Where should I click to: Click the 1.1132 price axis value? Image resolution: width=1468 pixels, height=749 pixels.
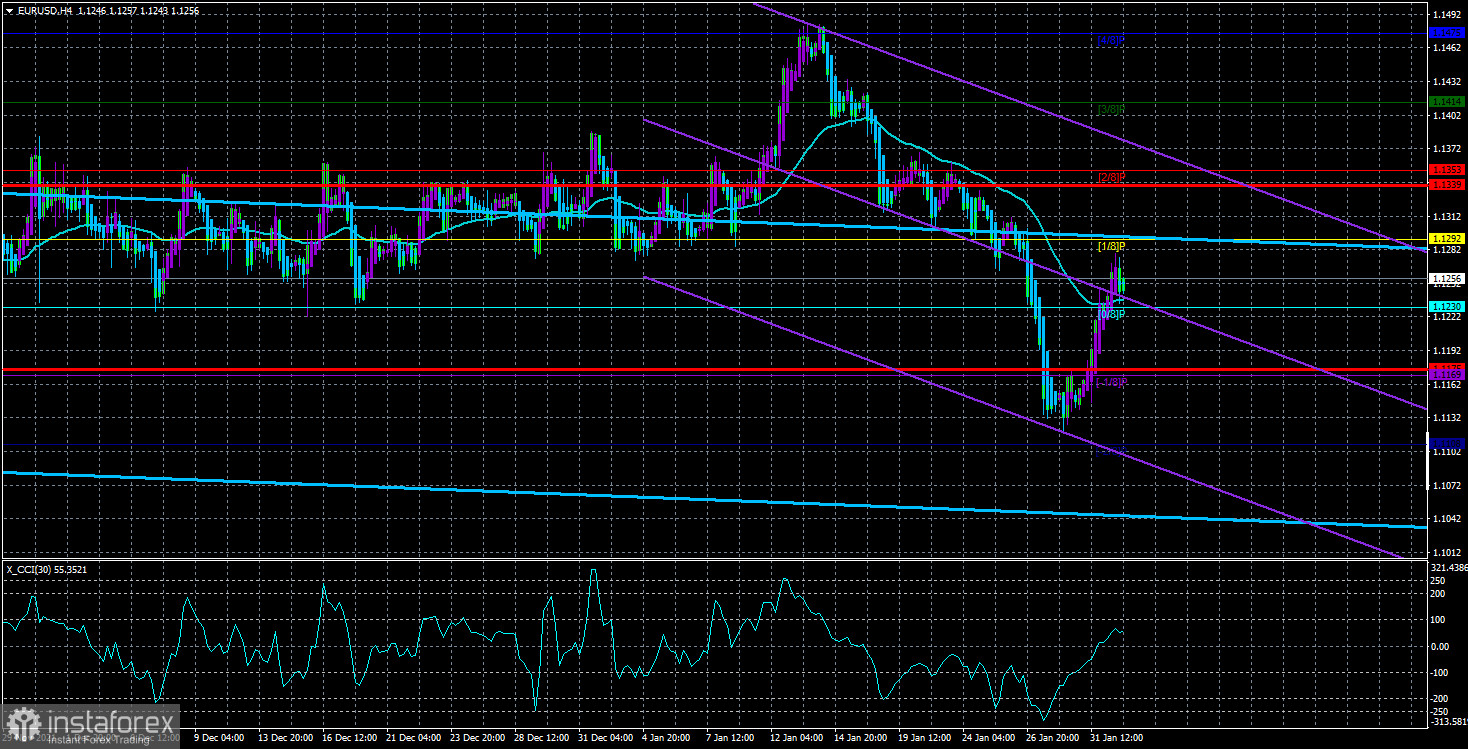(x=1447, y=419)
